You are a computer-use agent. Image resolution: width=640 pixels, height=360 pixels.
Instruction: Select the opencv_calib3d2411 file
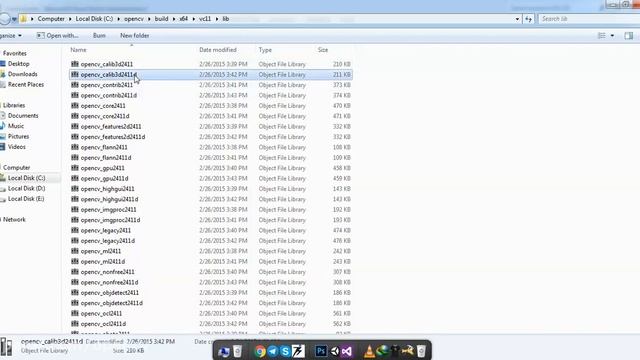[x=107, y=64]
